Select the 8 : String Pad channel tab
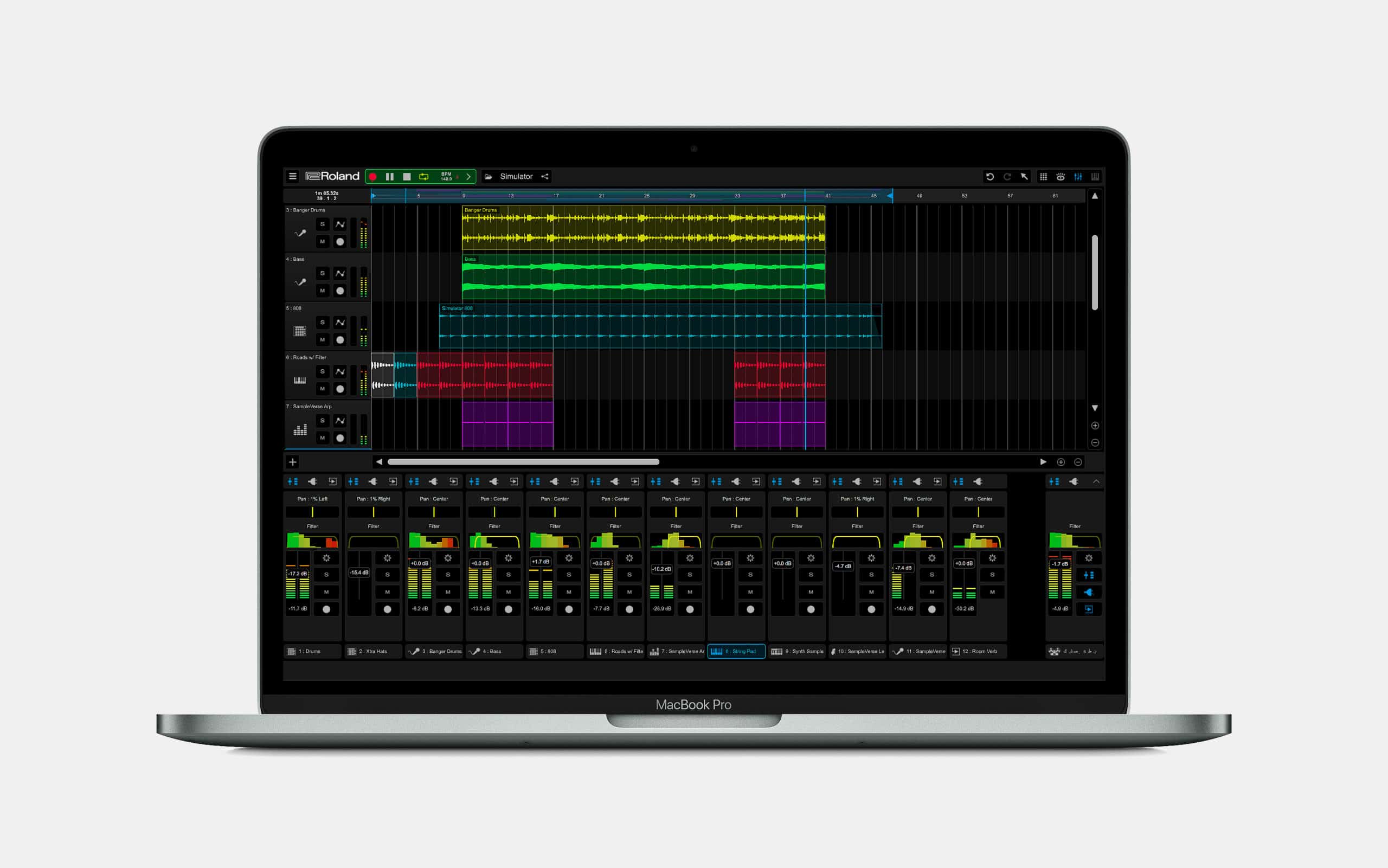Viewport: 1388px width, 868px height. [736, 651]
